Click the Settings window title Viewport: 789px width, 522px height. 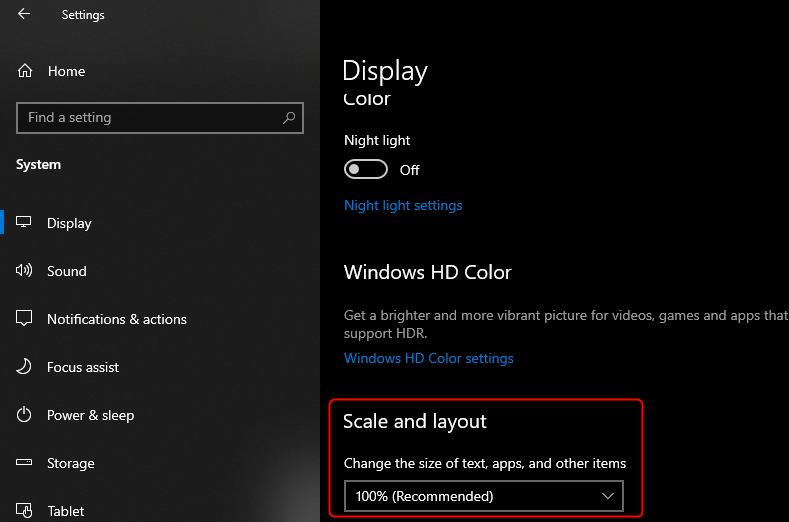pos(83,15)
